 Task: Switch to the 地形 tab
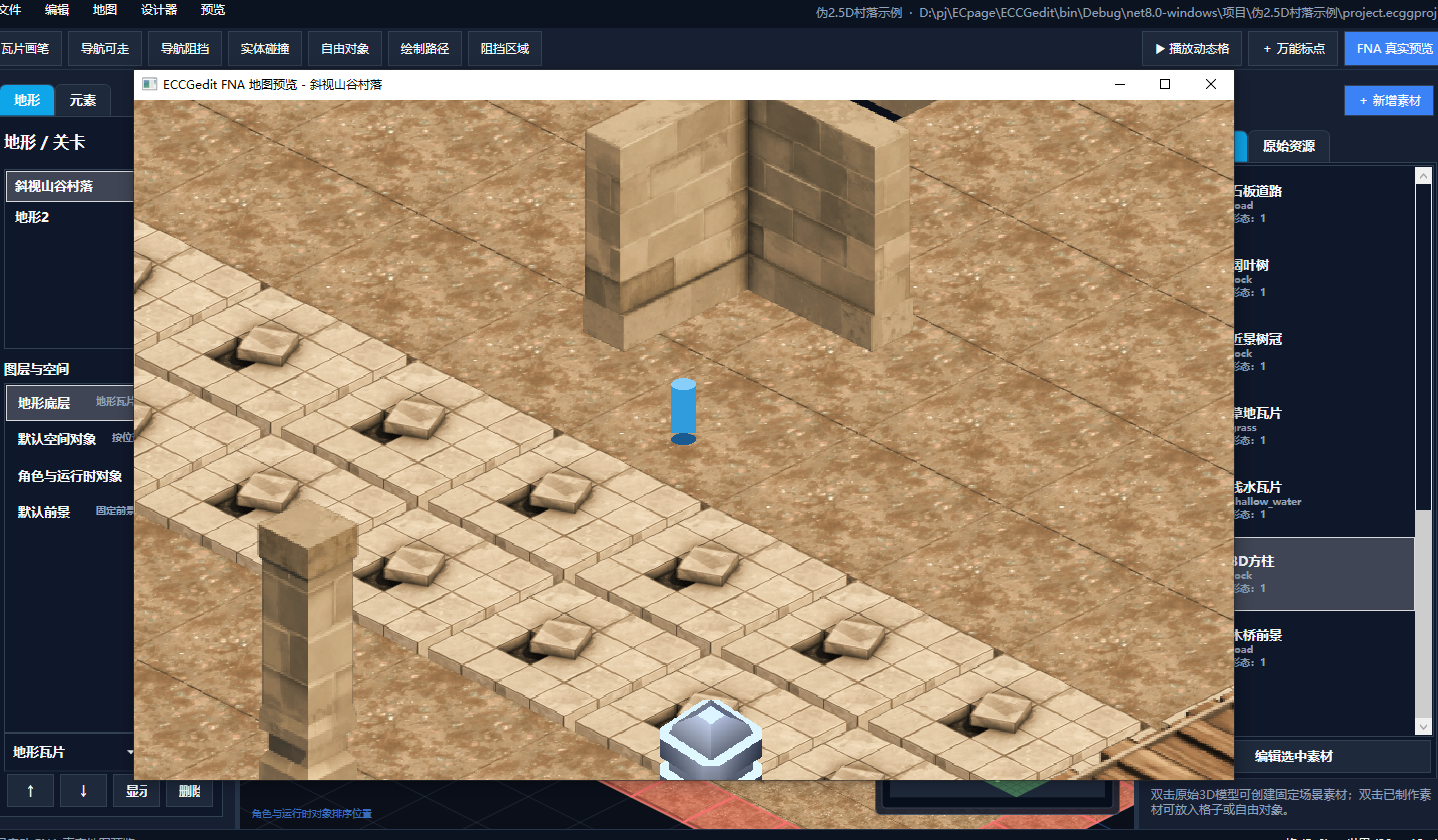(27, 100)
